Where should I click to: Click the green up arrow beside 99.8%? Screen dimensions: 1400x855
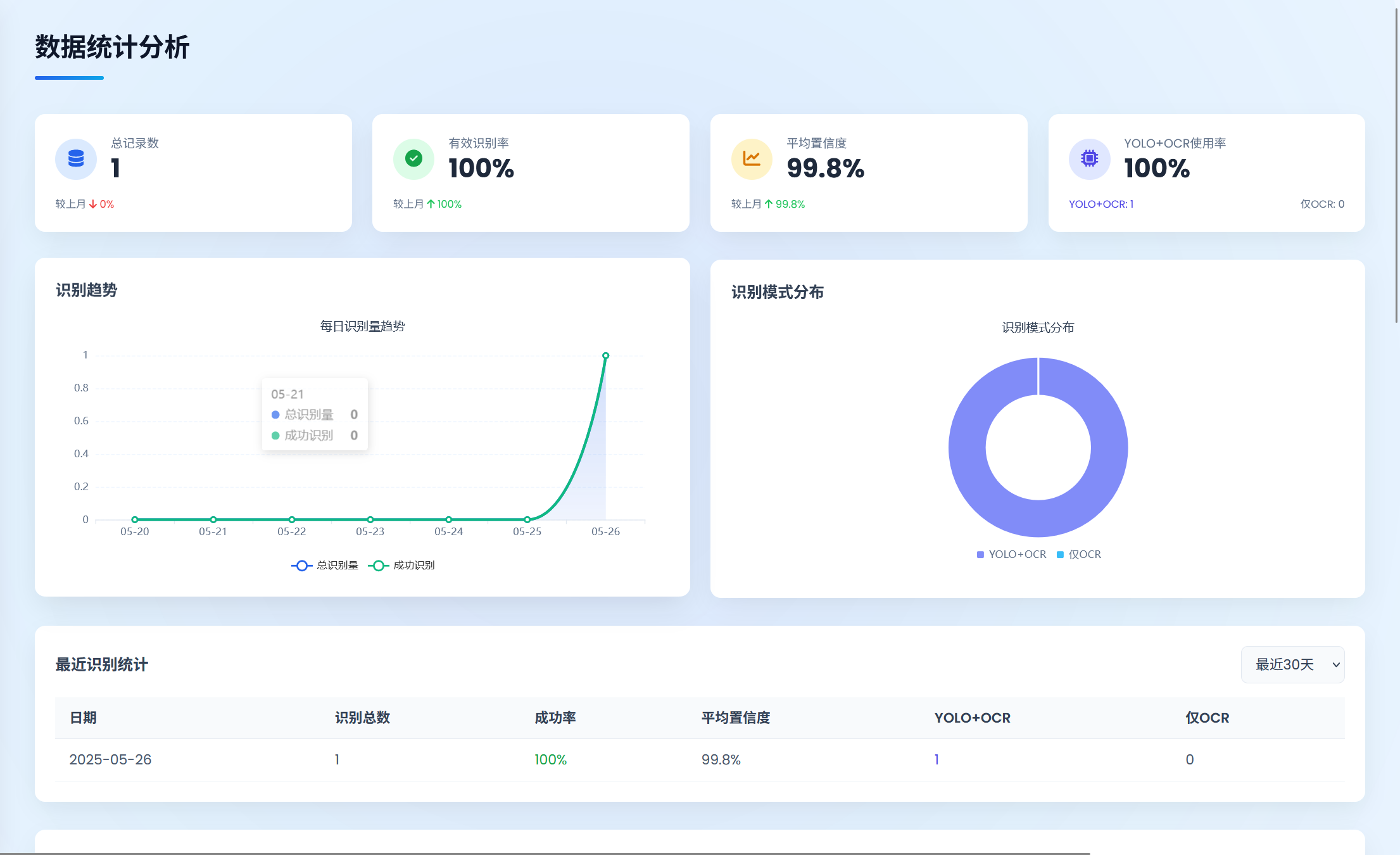point(769,204)
